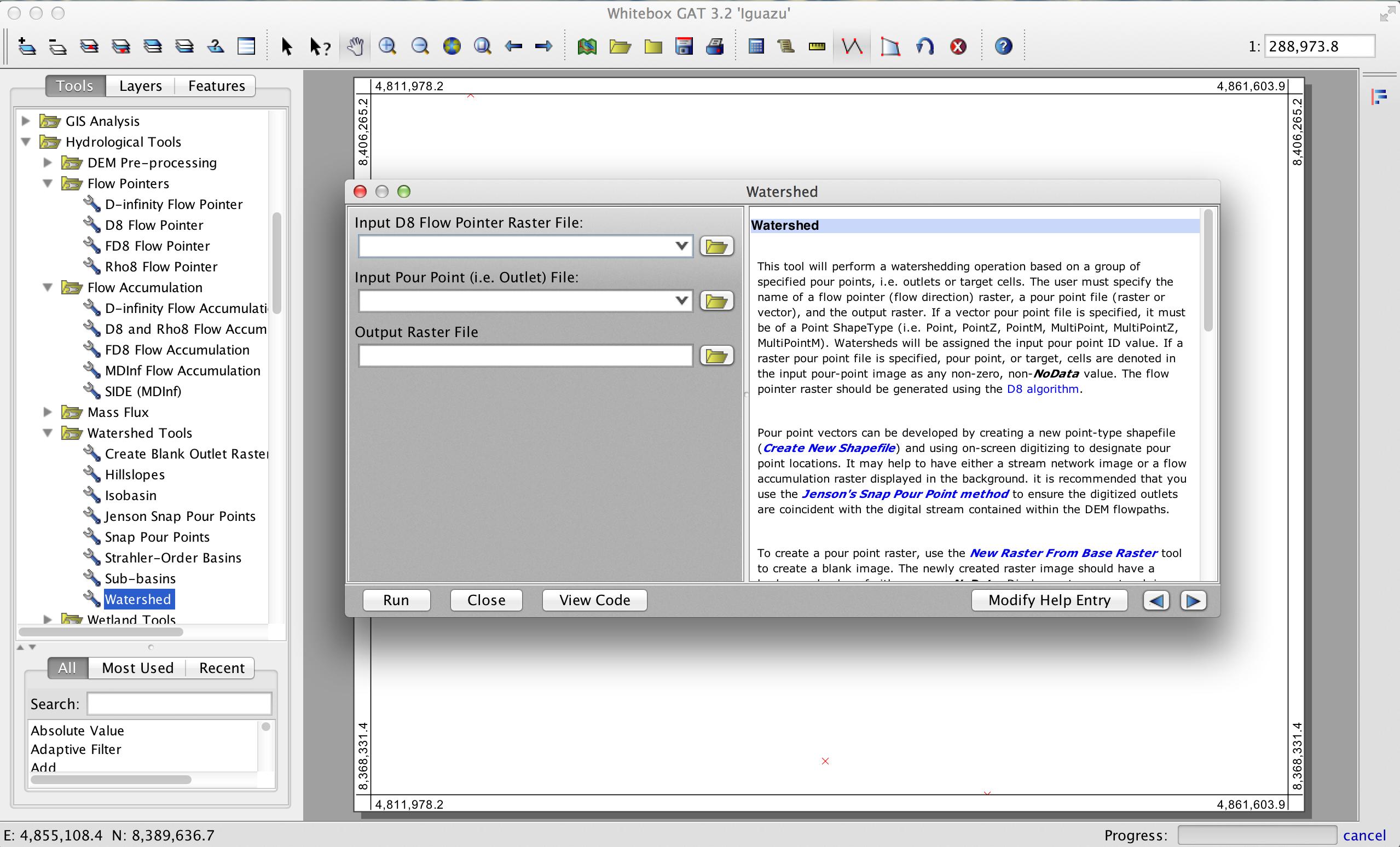Select the All tools tab

[x=67, y=668]
